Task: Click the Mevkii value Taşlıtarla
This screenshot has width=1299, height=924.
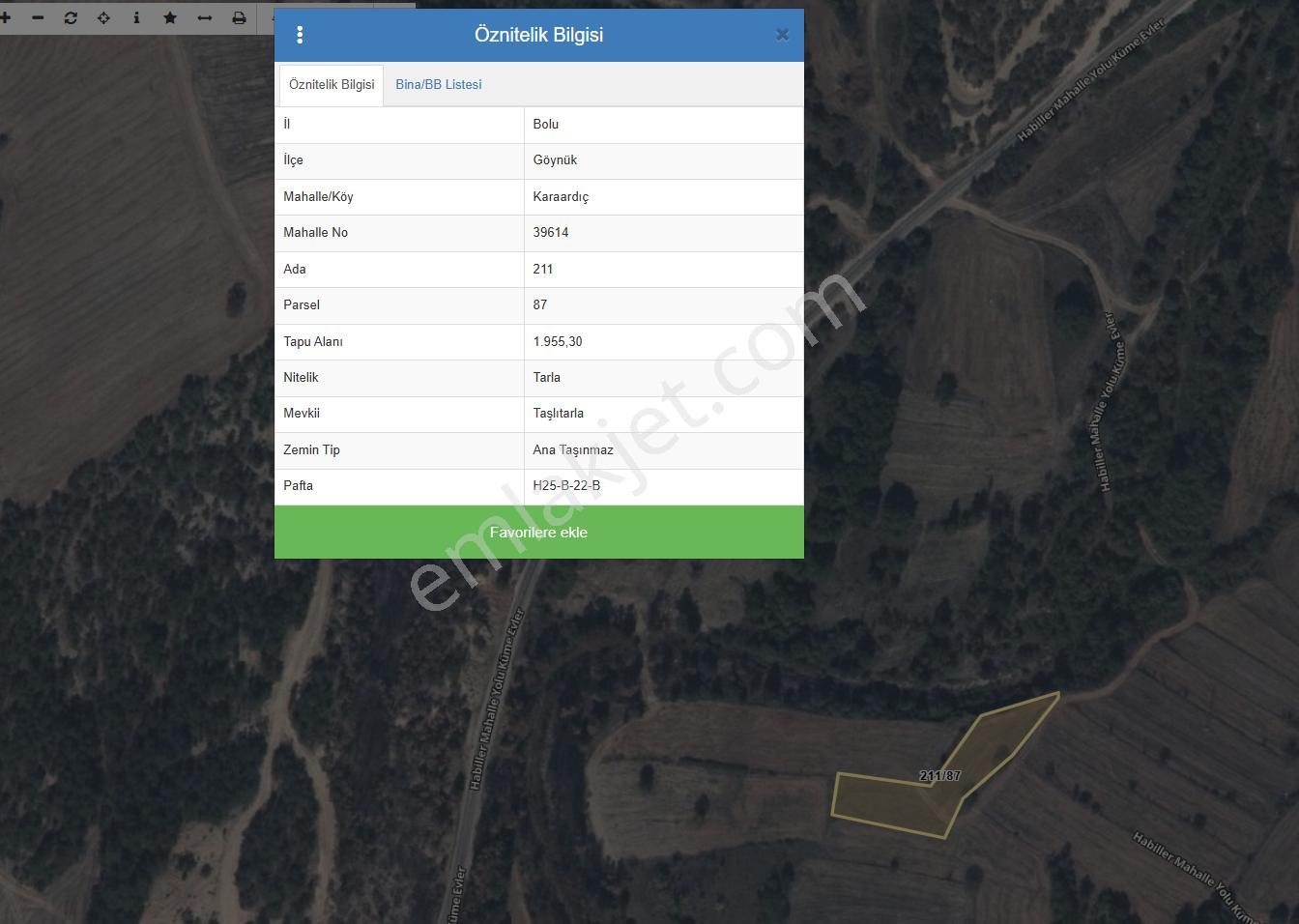Action: (559, 414)
